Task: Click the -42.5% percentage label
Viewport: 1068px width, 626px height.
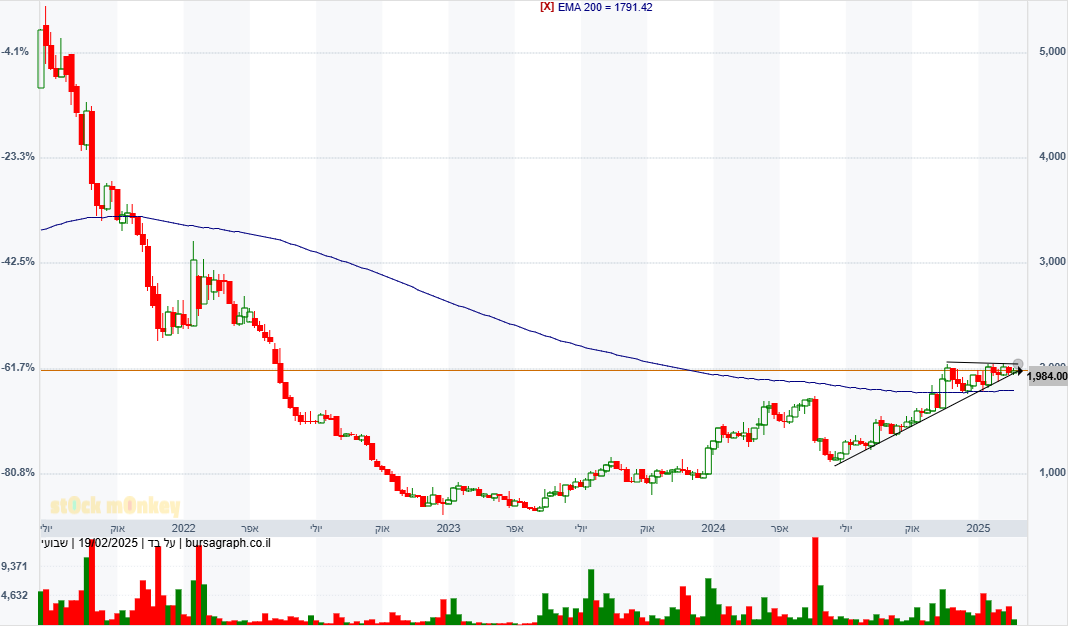Action: click(18, 262)
